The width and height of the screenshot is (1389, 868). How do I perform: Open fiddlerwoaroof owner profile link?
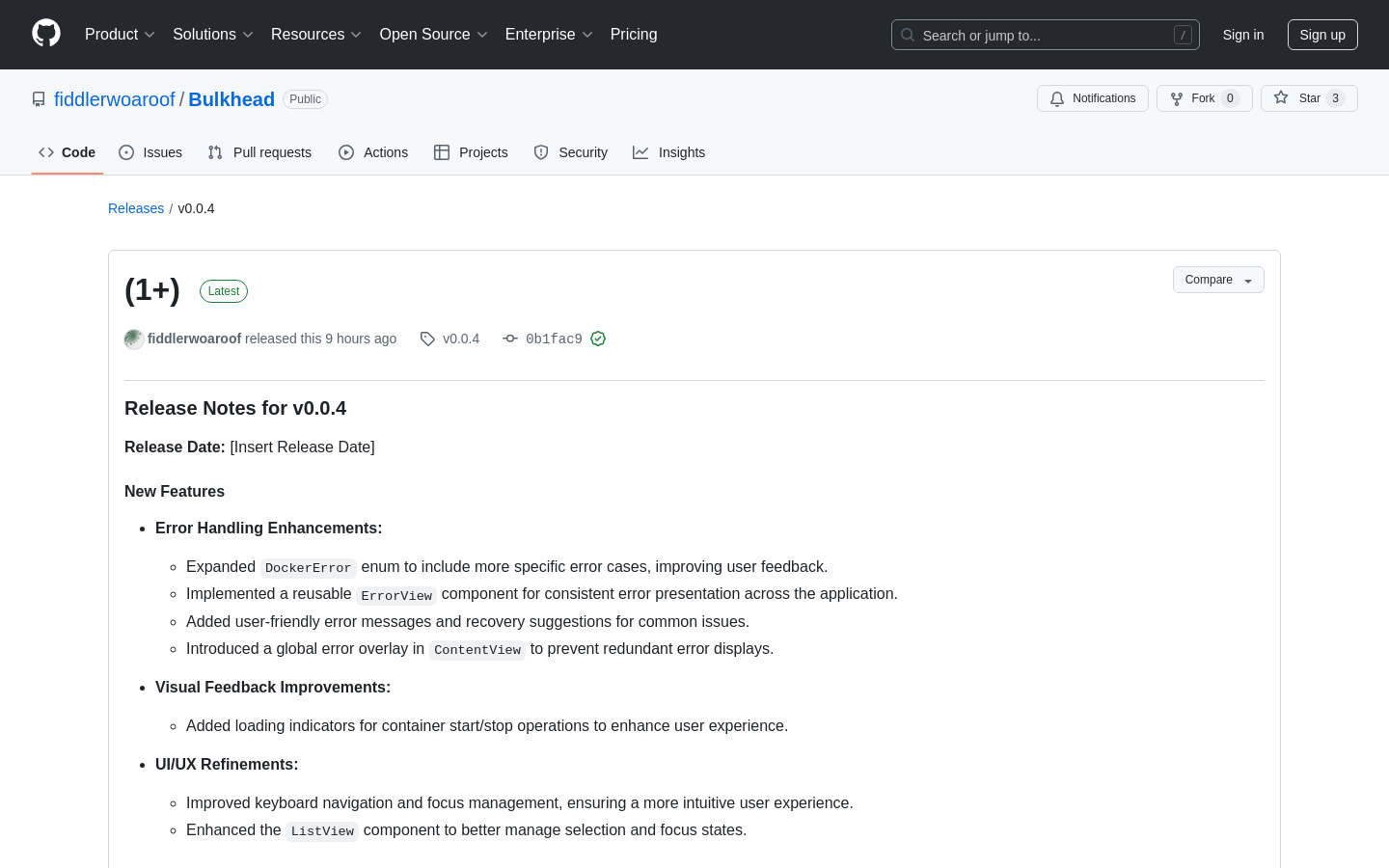tap(115, 99)
